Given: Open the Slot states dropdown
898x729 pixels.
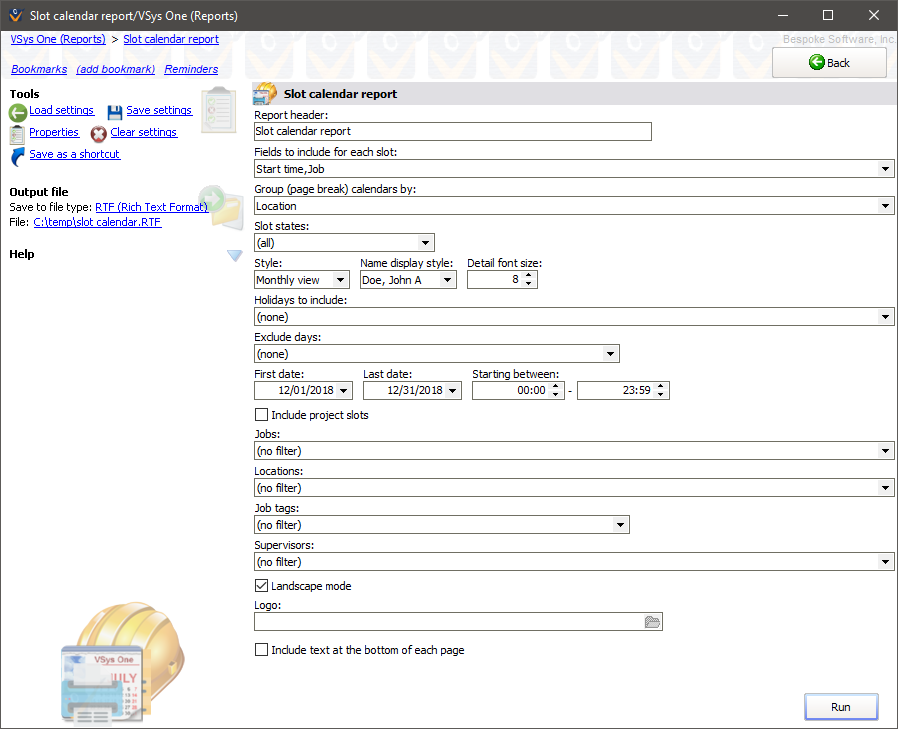Looking at the screenshot, I should (x=426, y=242).
